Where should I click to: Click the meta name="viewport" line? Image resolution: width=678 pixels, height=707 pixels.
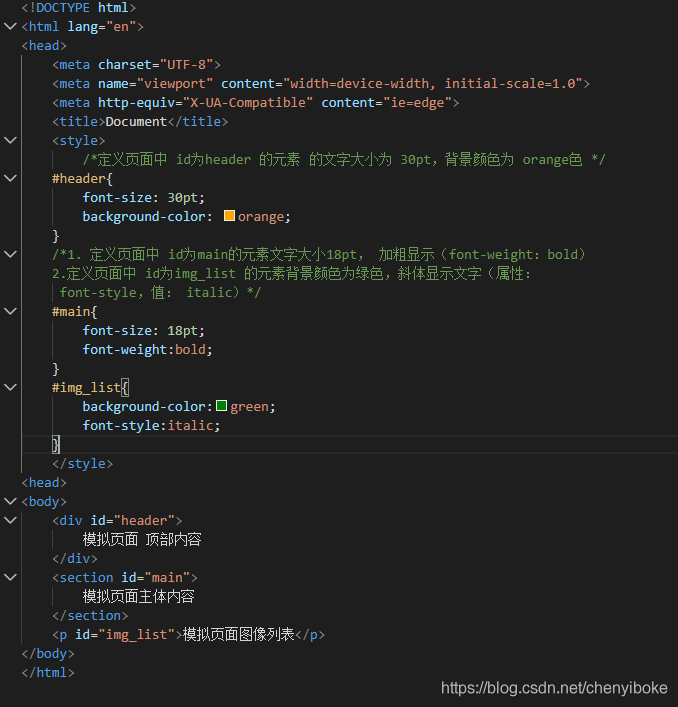pos(321,84)
